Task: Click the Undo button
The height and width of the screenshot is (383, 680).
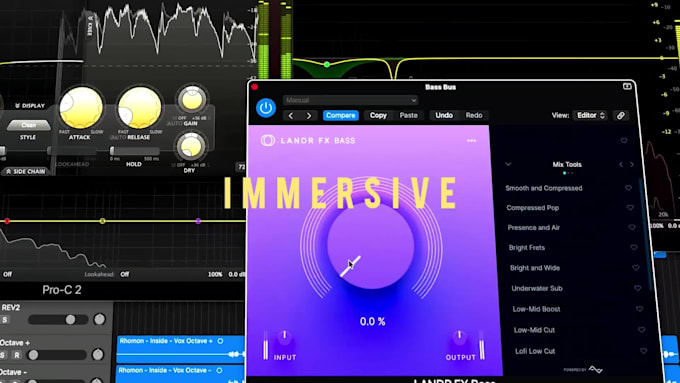Action: 444,115
